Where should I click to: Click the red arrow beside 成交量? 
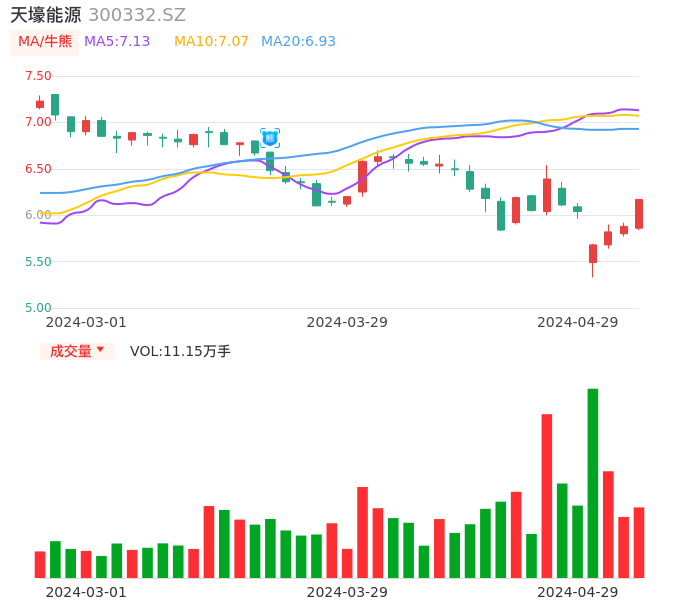(x=100, y=350)
